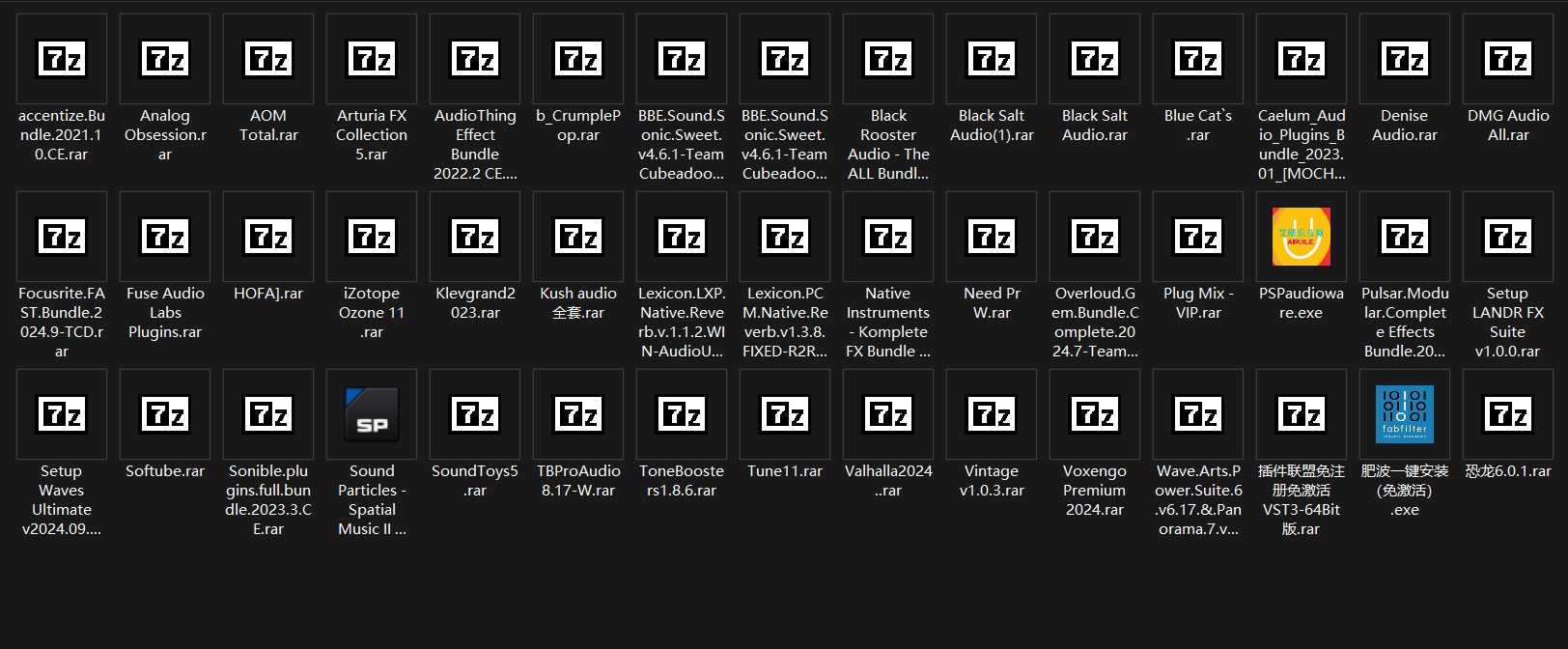The height and width of the screenshot is (649, 1568).
Task: Click the FabFilter one-click installer icon
Action: [x=1404, y=414]
